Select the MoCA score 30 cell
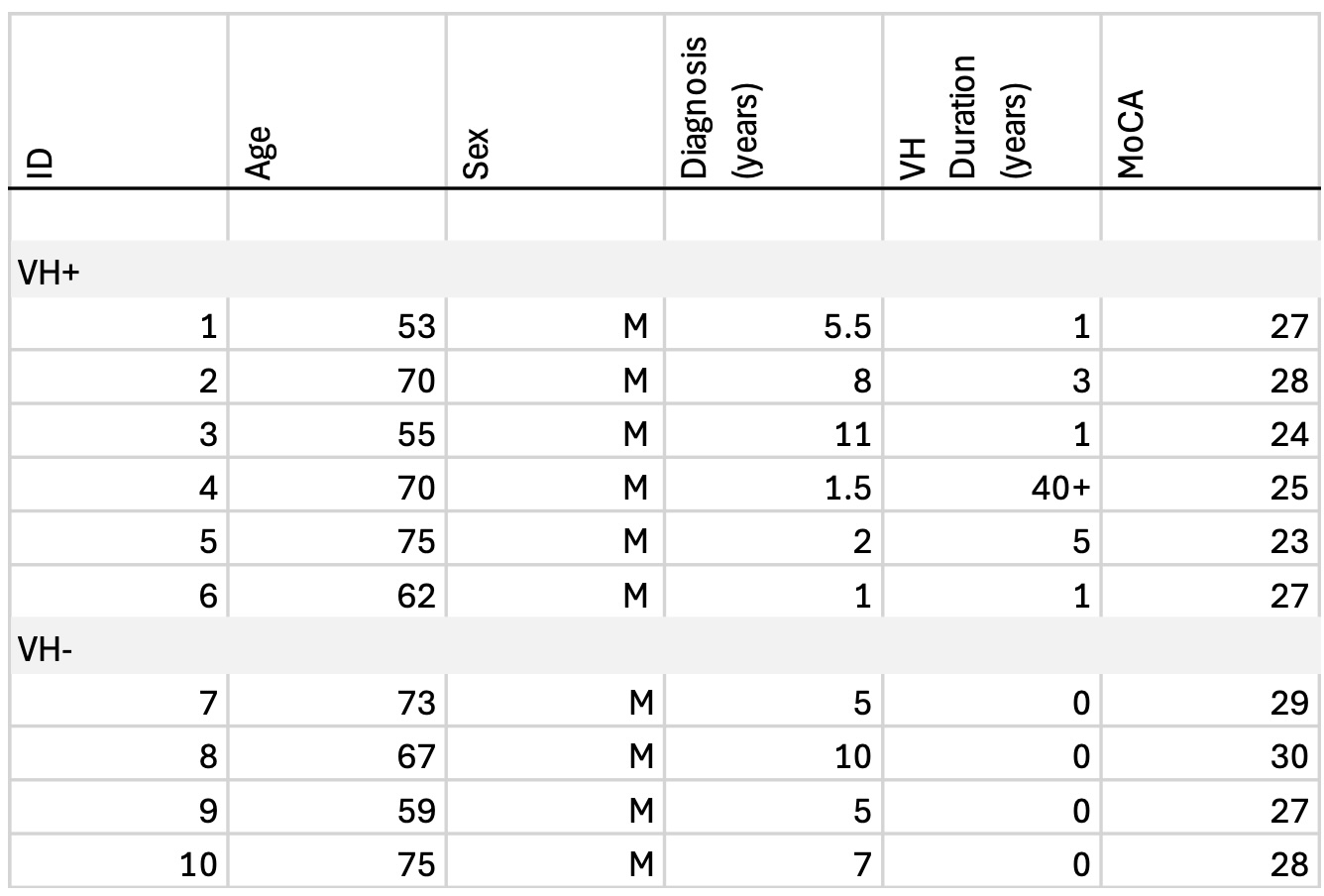The height and width of the screenshot is (896, 1324). pos(1288,757)
